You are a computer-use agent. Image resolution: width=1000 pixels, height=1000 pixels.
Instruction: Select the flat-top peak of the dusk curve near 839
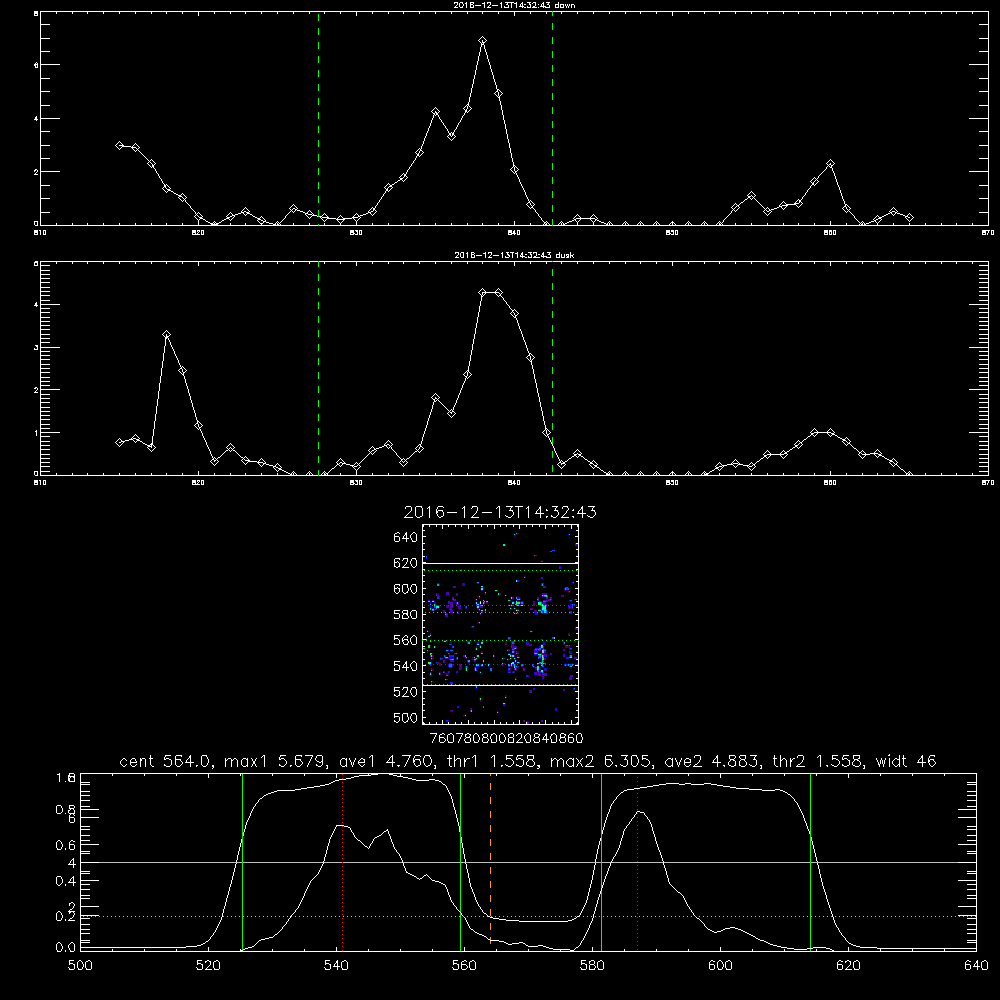490,293
